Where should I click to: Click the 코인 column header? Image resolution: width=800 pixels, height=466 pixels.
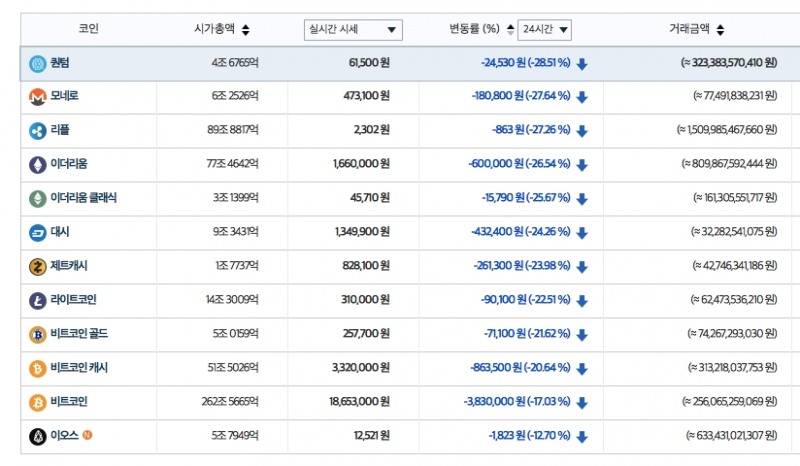(88, 30)
